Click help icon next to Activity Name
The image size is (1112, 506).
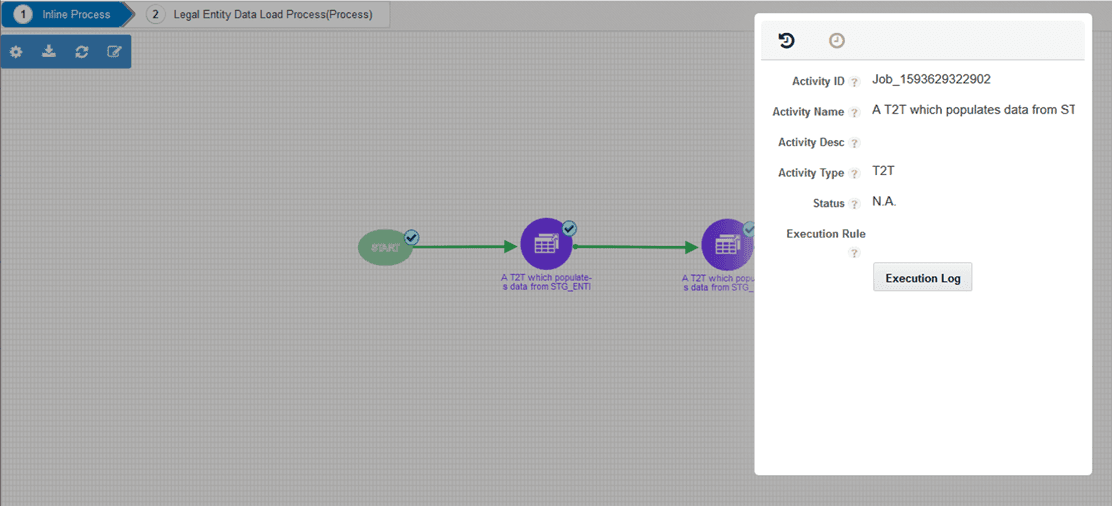pos(855,113)
